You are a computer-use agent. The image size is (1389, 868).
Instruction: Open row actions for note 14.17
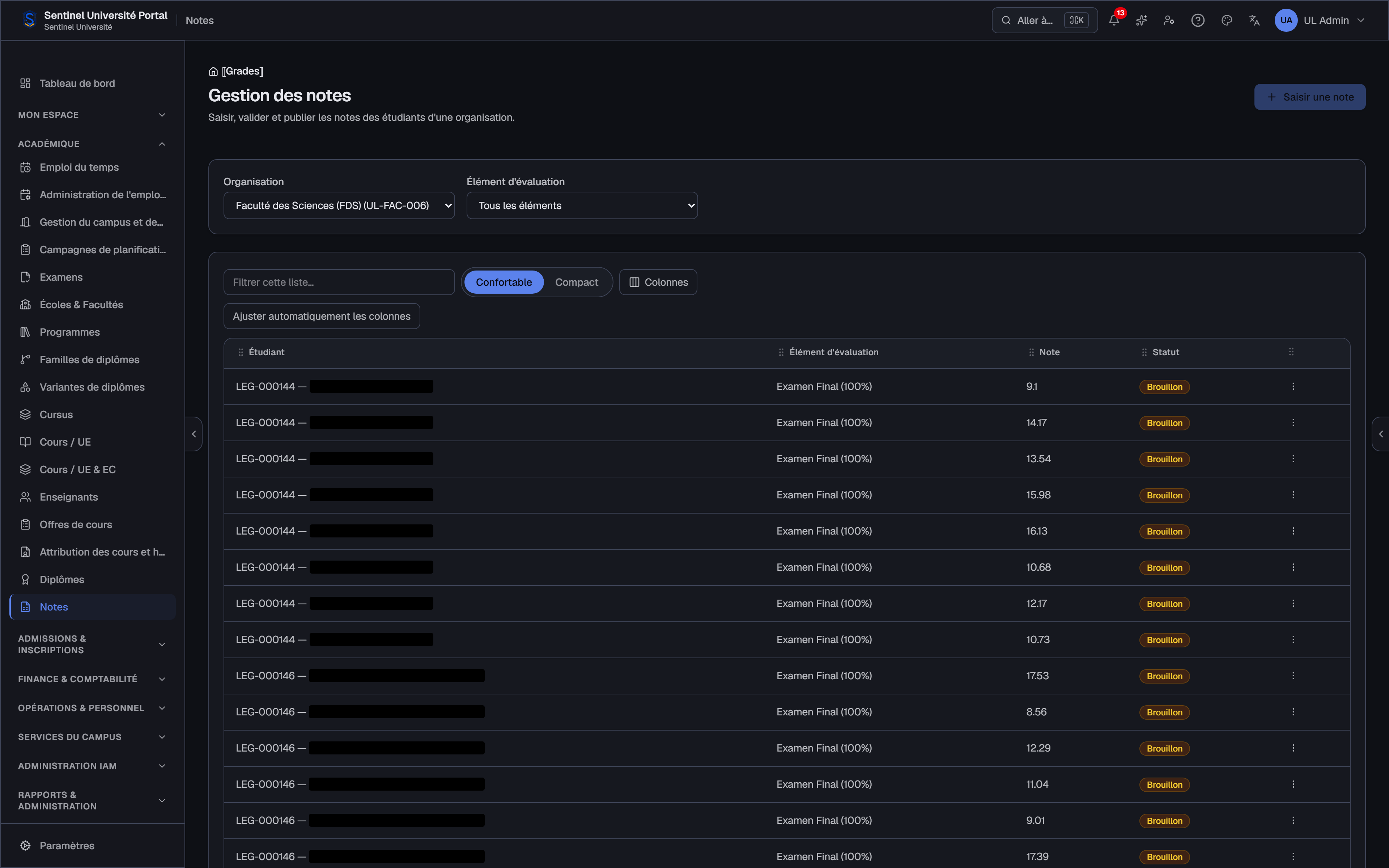1293,422
